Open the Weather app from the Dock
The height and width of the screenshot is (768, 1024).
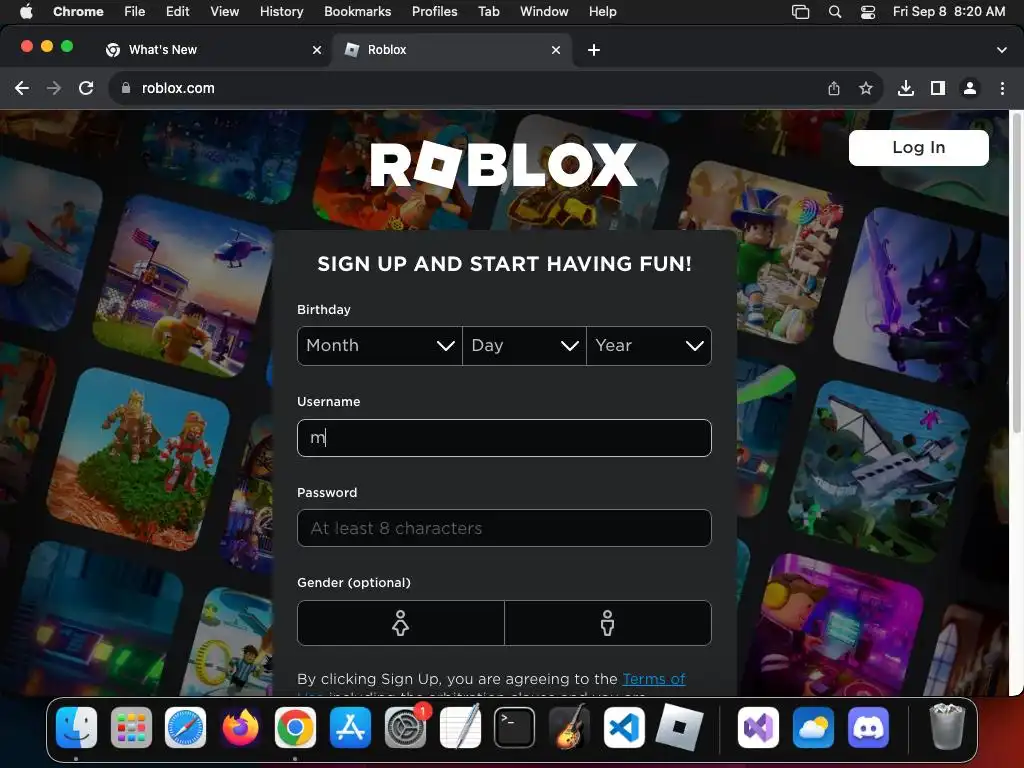[x=813, y=728]
